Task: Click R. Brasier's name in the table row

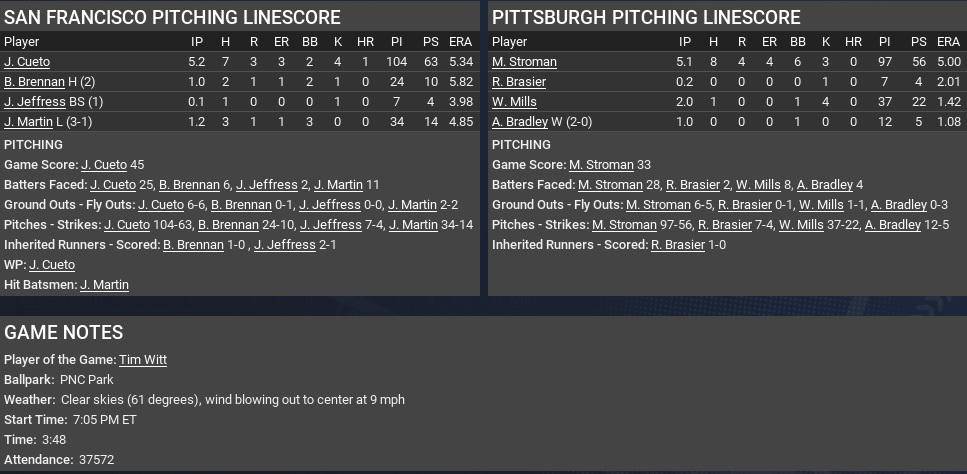Action: (x=519, y=82)
